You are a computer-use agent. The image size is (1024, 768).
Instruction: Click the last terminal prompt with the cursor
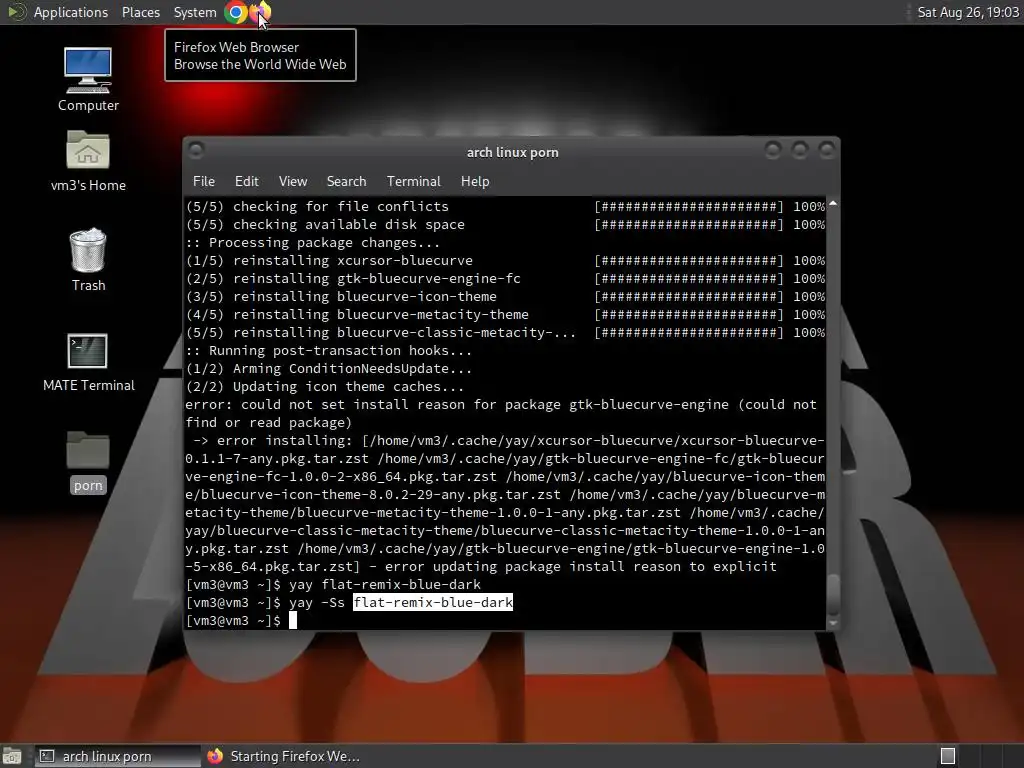[241, 620]
